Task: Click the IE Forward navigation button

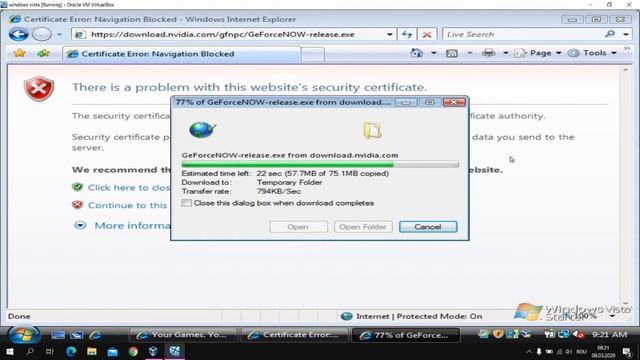Action: (41, 34)
